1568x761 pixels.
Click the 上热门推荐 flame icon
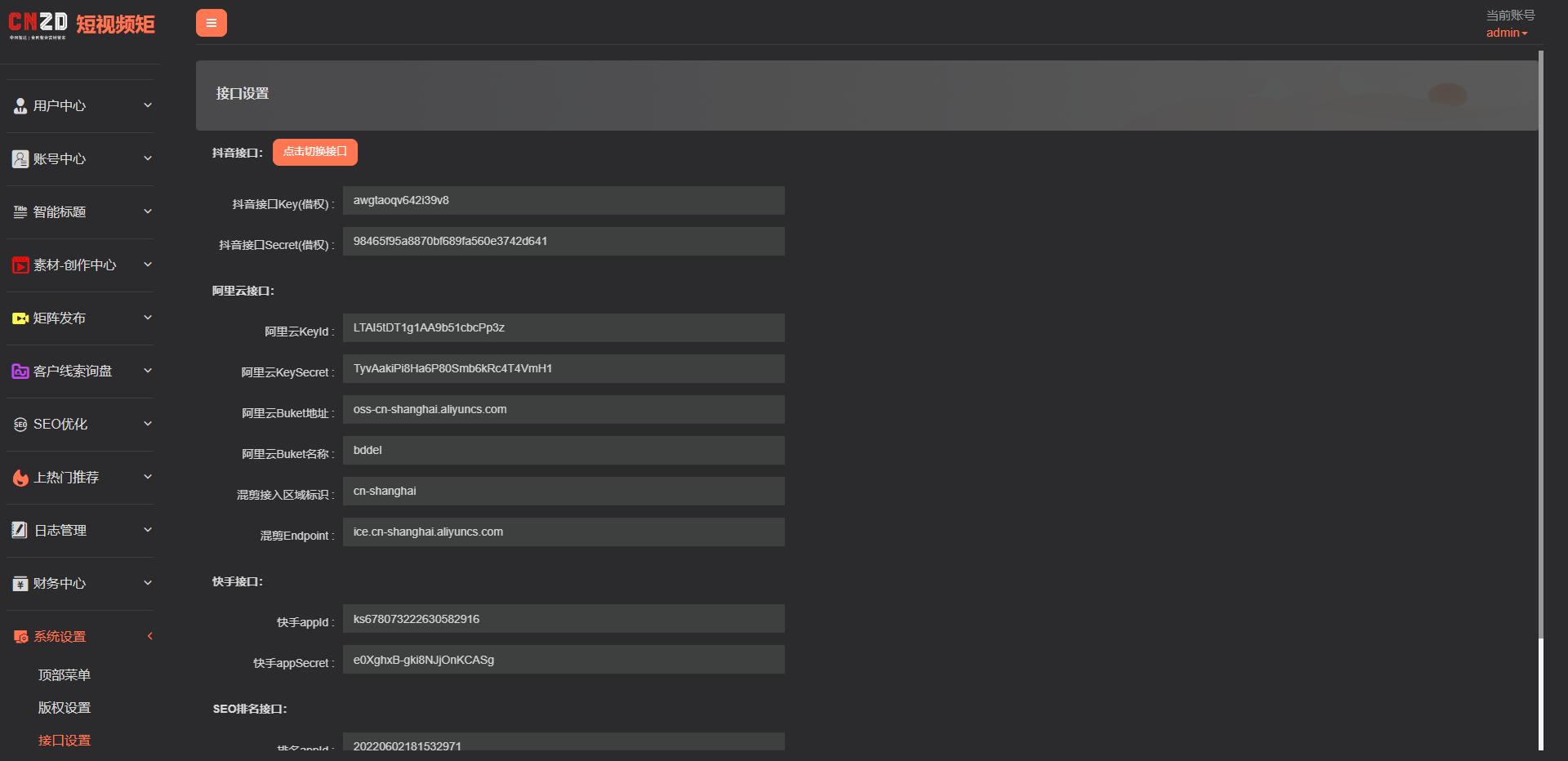click(x=20, y=478)
